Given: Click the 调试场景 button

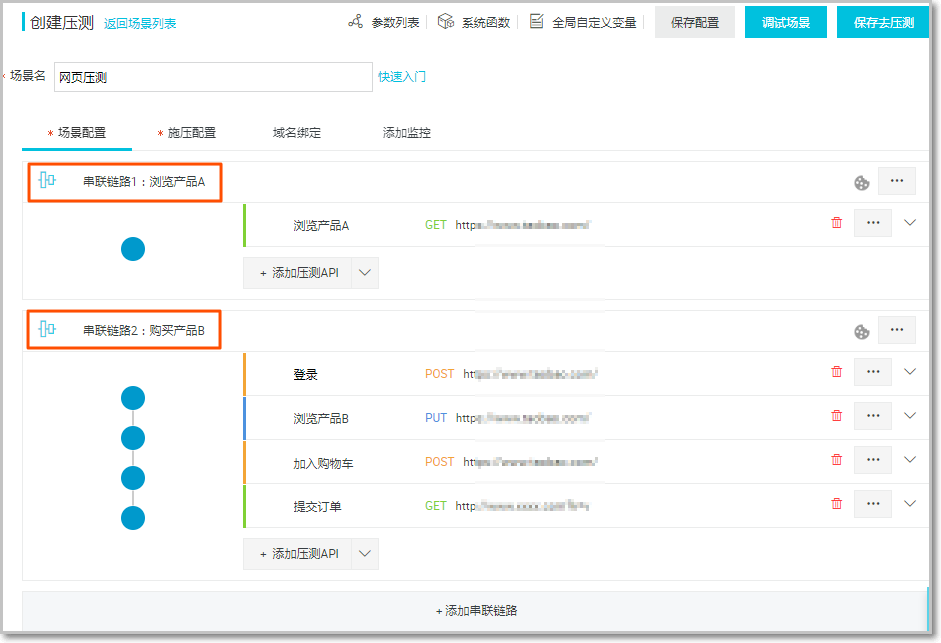Looking at the screenshot, I should pyautogui.click(x=786, y=22).
